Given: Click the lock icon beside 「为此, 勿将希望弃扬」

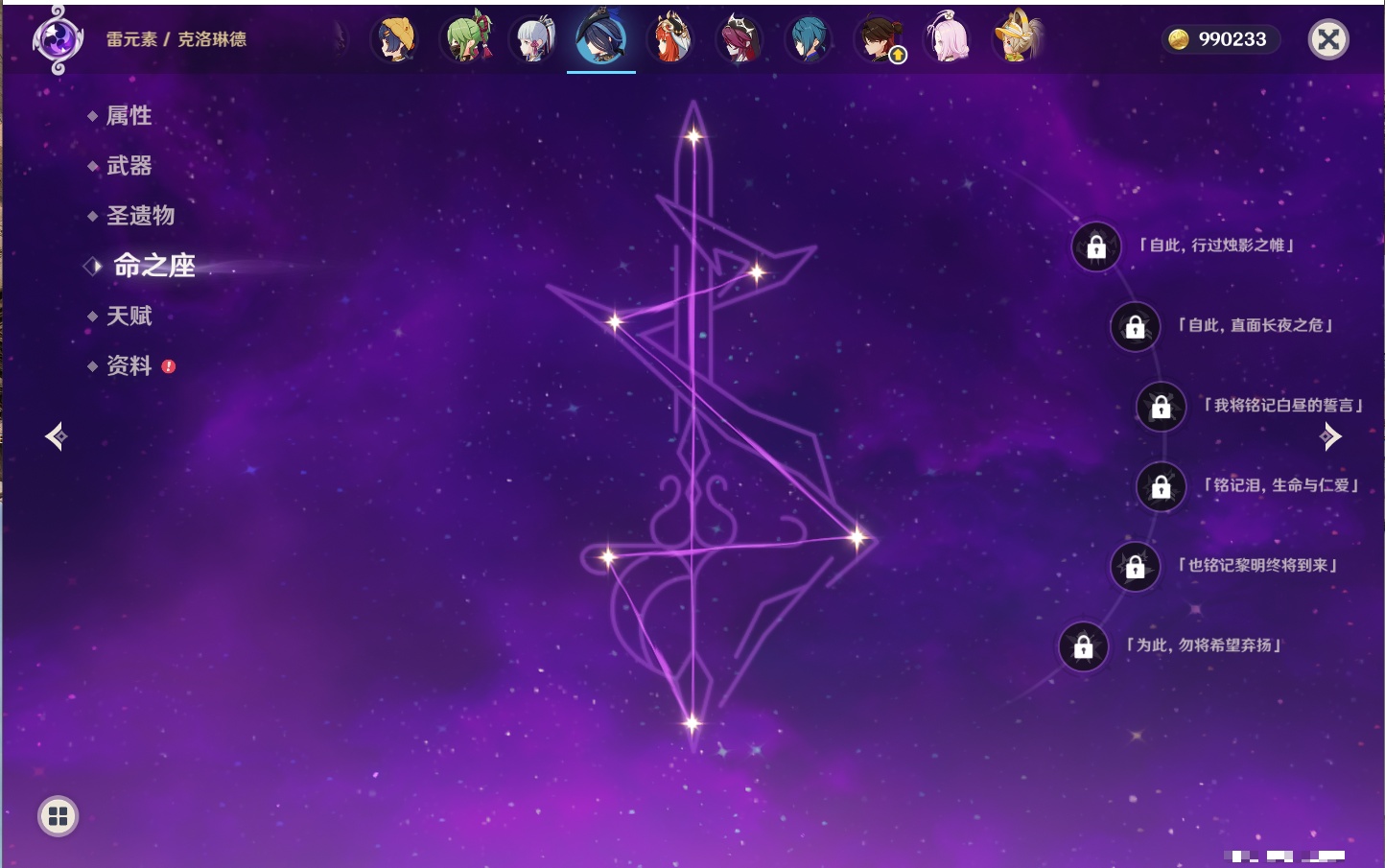Looking at the screenshot, I should pos(1083,646).
